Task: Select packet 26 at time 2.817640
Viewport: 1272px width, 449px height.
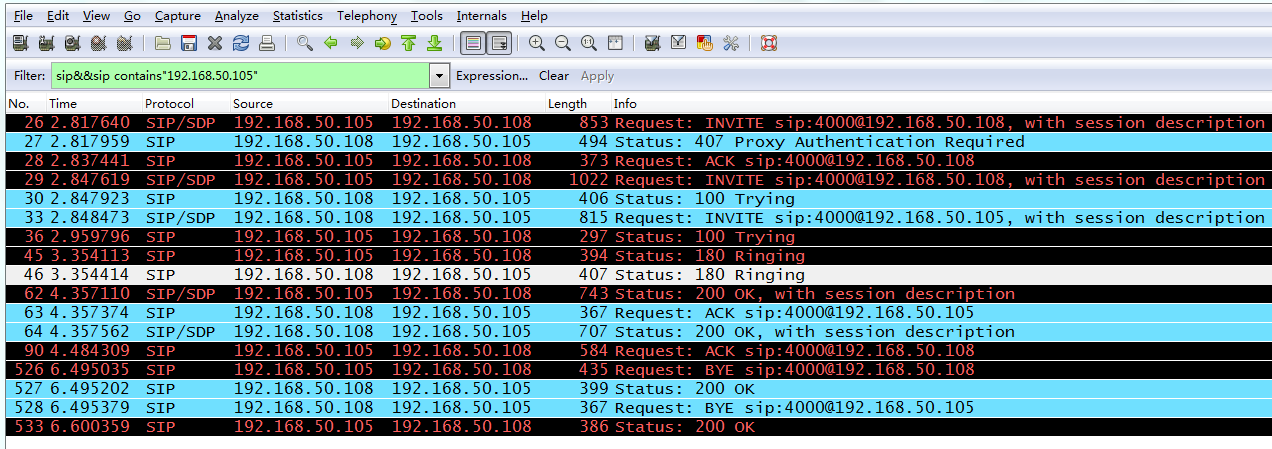Action: tap(637, 123)
